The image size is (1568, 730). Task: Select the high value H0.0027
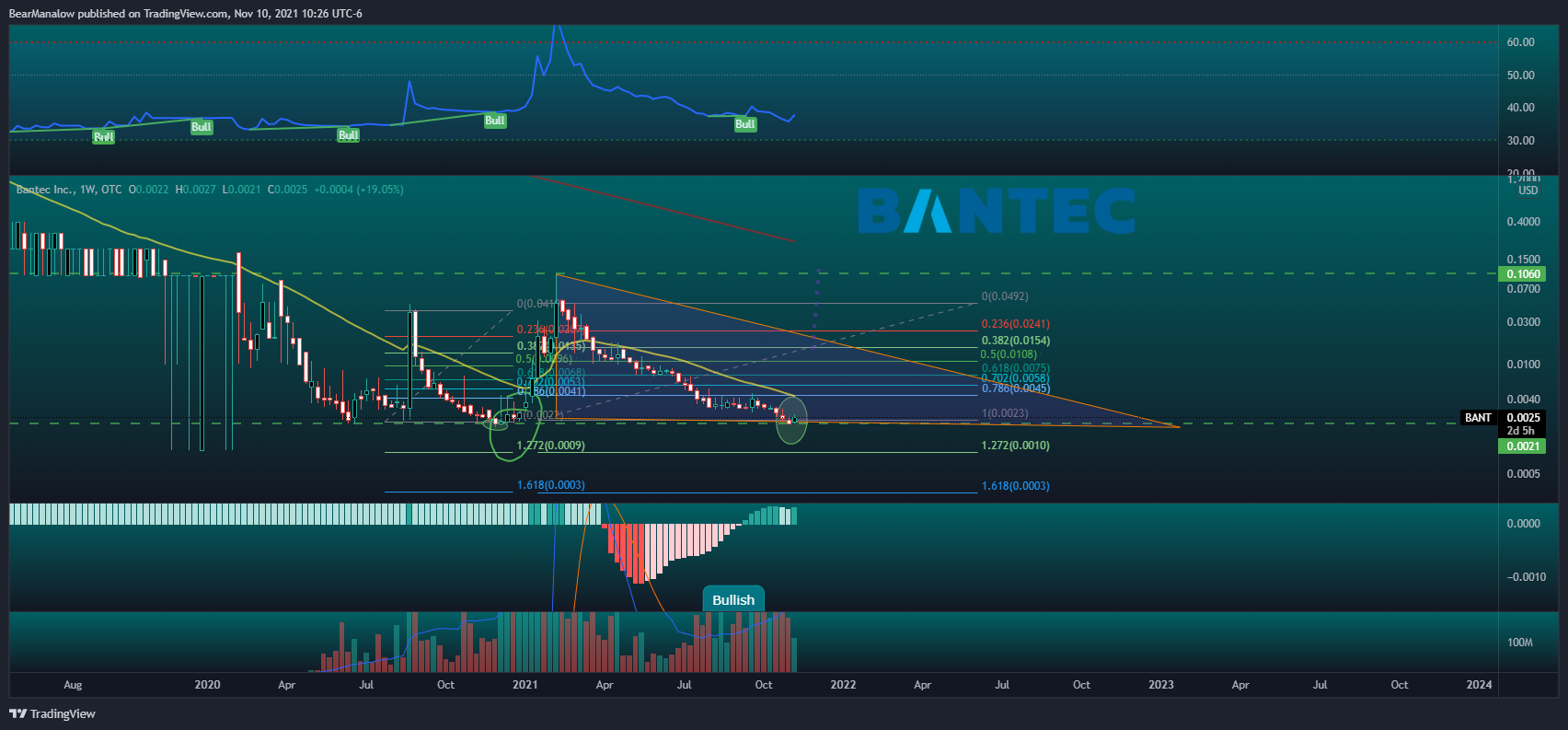point(196,190)
